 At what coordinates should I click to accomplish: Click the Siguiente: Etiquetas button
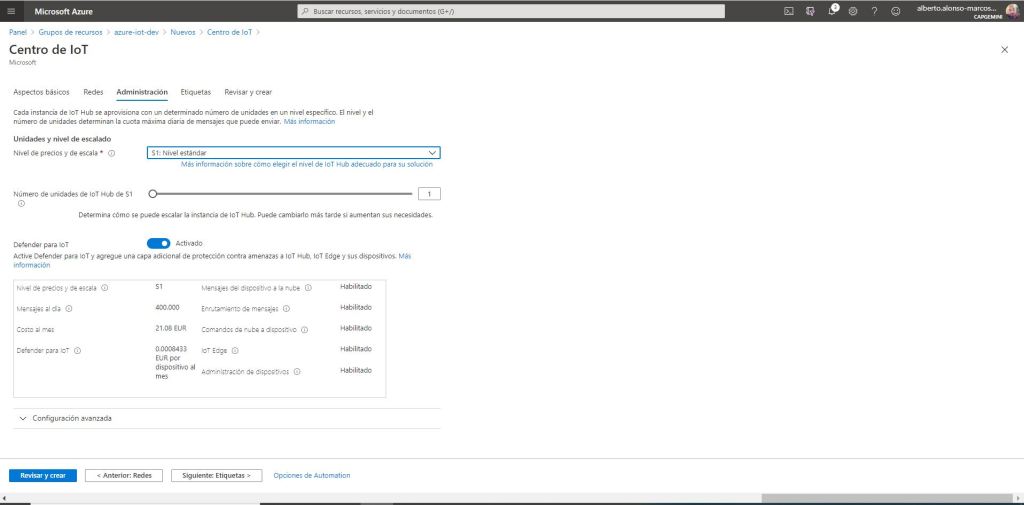[217, 475]
